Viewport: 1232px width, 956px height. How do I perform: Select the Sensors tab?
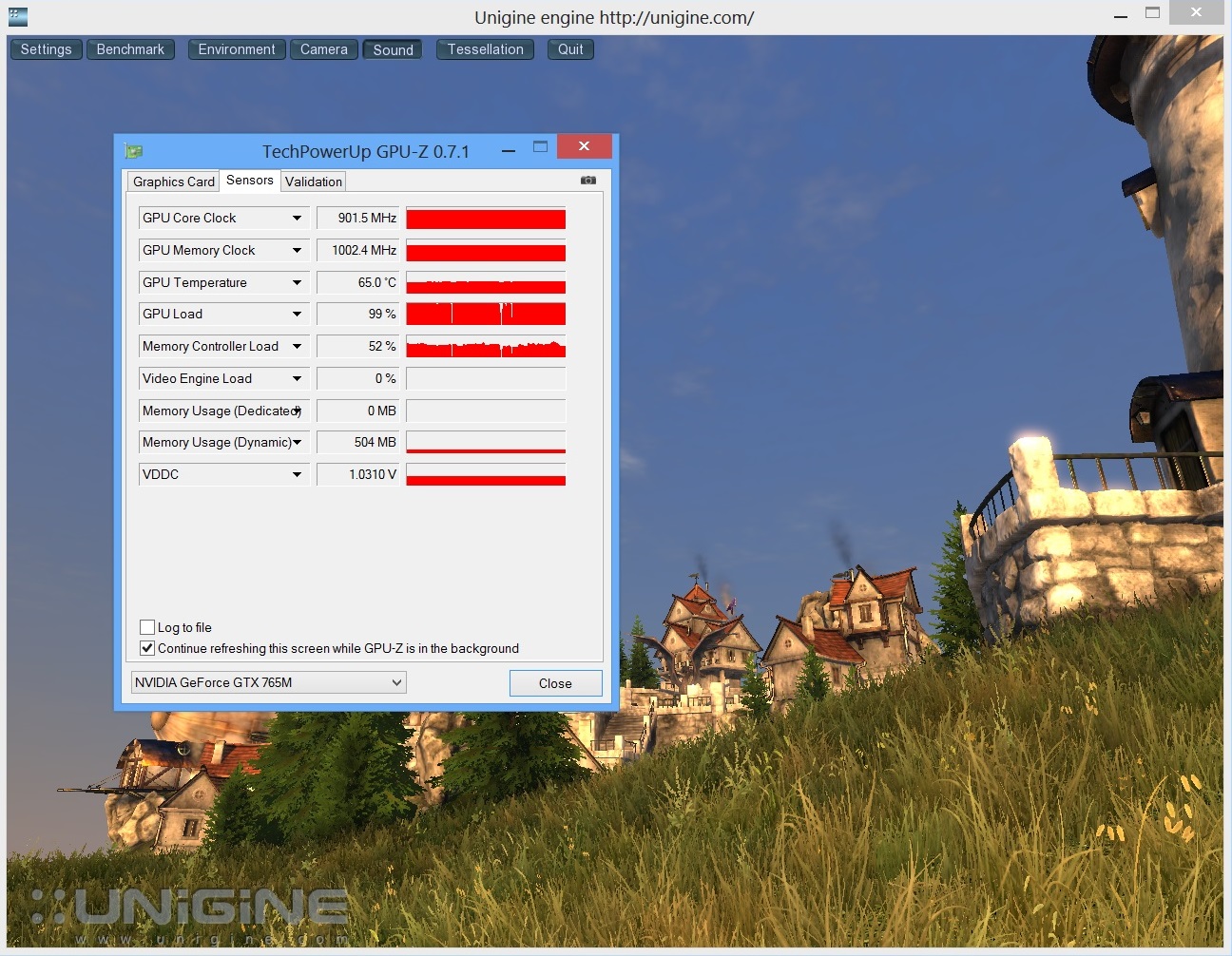click(x=250, y=180)
